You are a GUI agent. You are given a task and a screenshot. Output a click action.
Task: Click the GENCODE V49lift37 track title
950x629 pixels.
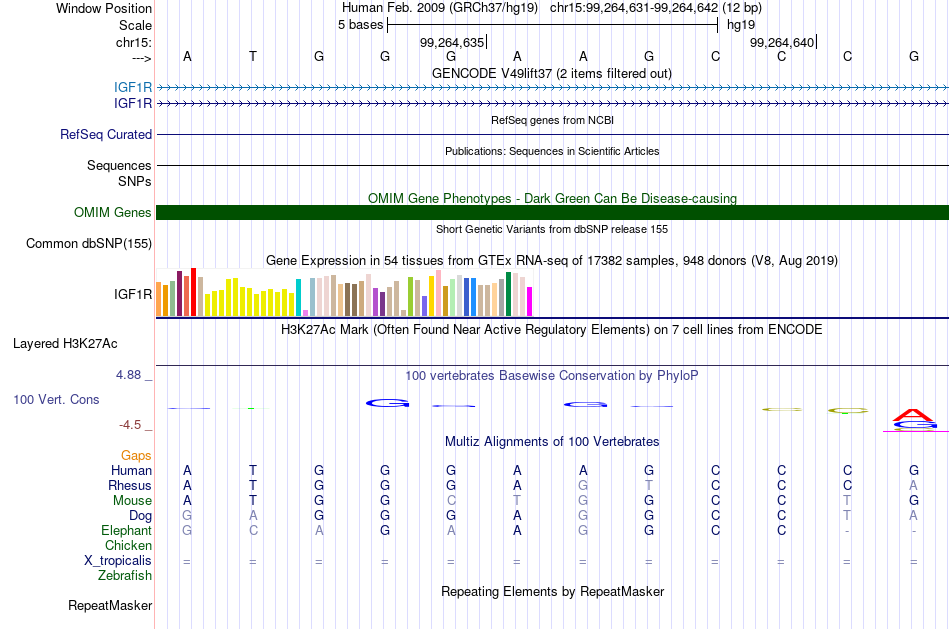552,73
